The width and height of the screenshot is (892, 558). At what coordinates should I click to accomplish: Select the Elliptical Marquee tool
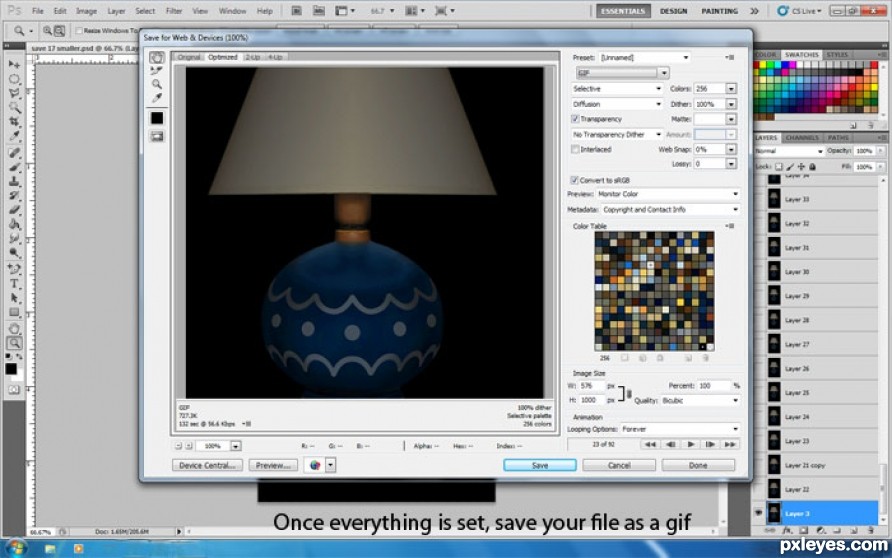pyautogui.click(x=14, y=79)
